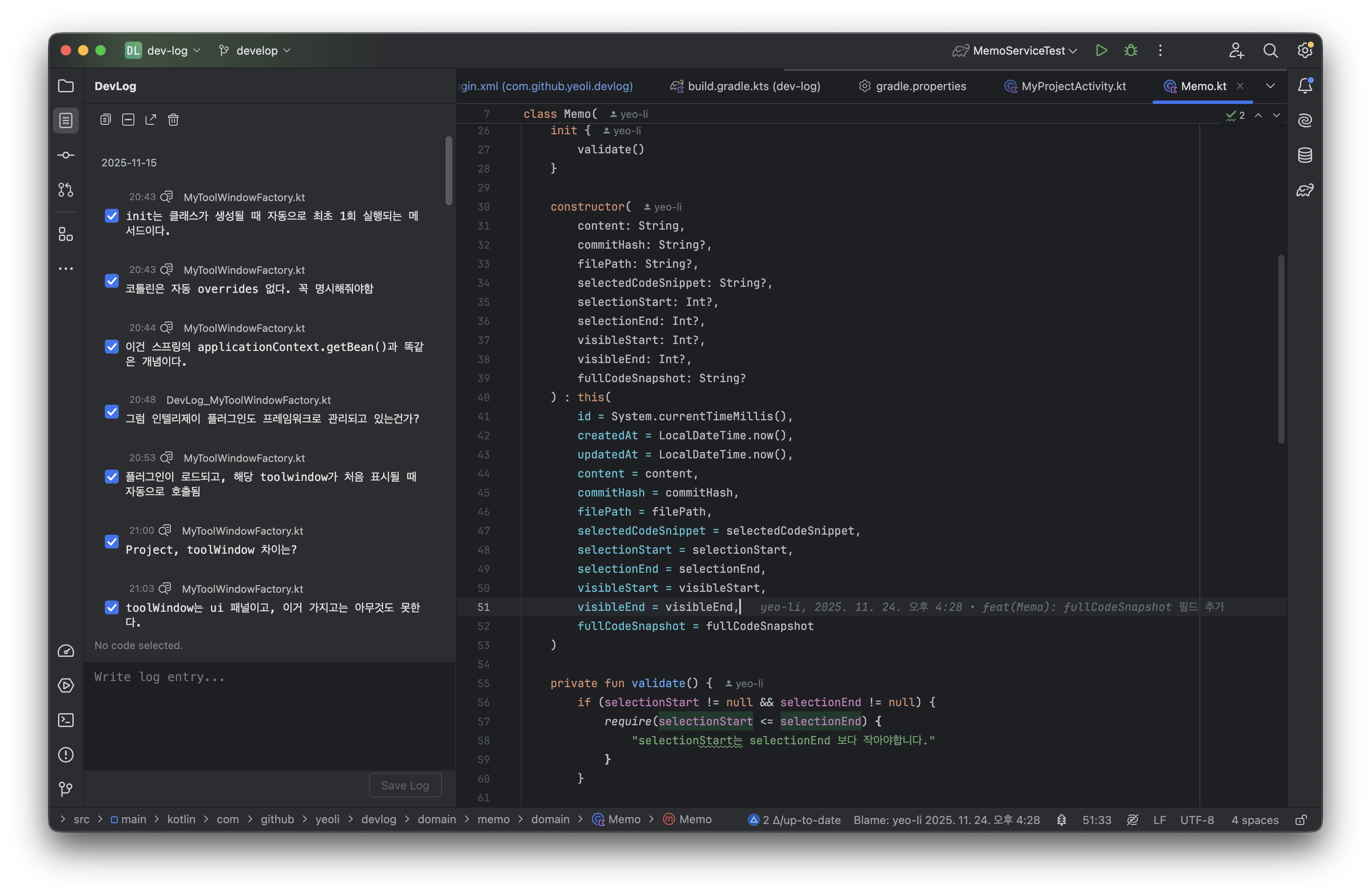Uncheck the 20:43 init log entry
The image size is (1371, 896).
coord(112,216)
